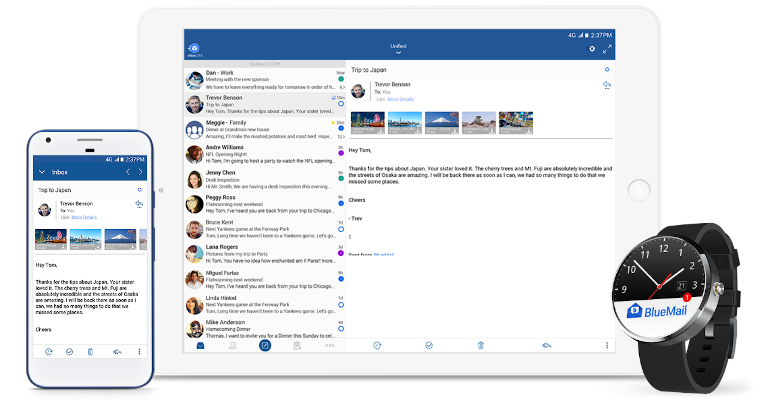Viewport: 768px width, 400px height.
Task: Toggle read circle on Trevor Benson row
Action: click(x=341, y=104)
